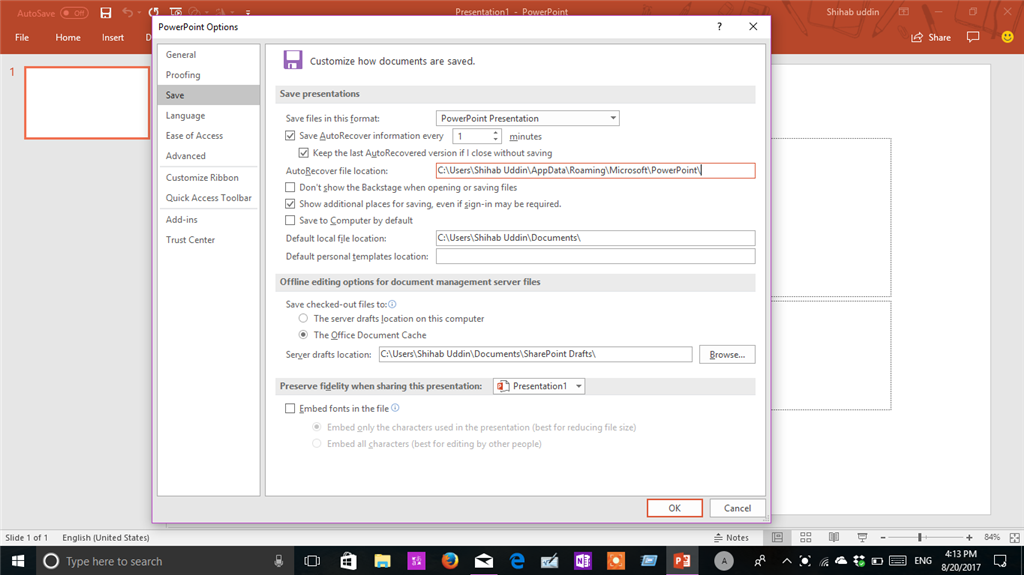1024x575 pixels.
Task: Switch to Slide Sorter view icon
Action: click(x=806, y=537)
